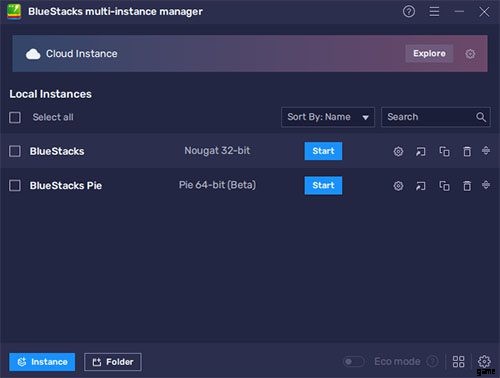Check the BlueStacks Pie instance checkbox
Screen dimensions: 500x378
[x=15, y=185]
